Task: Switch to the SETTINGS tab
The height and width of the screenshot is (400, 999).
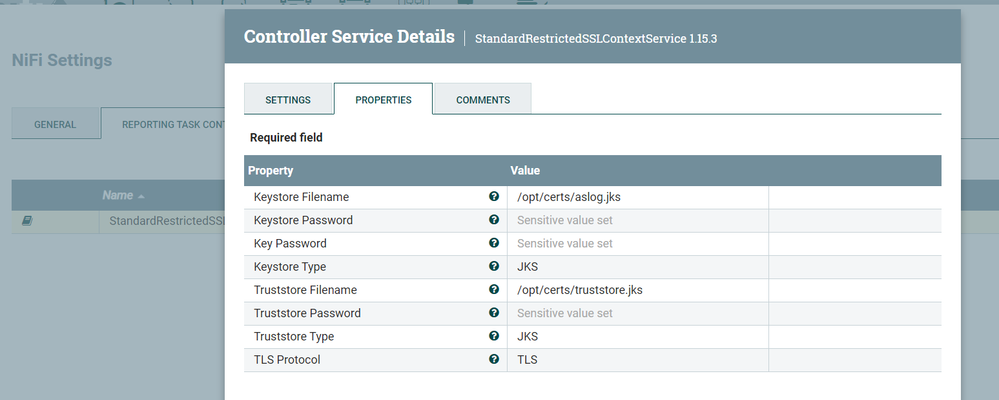Action: point(288,100)
